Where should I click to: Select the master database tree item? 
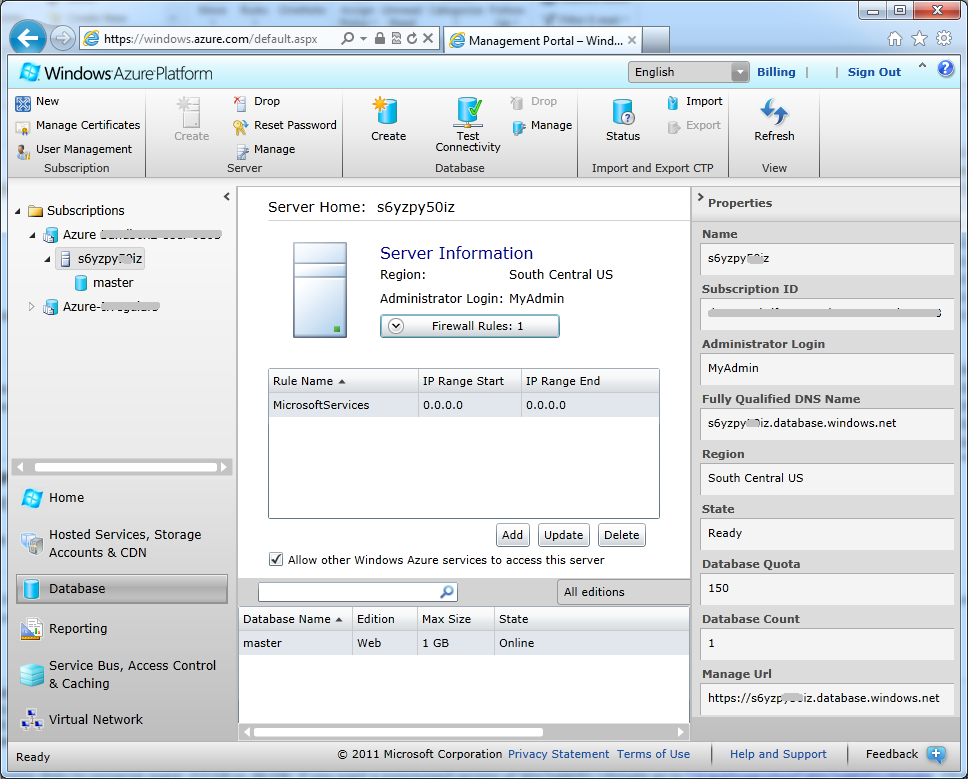click(x=104, y=283)
